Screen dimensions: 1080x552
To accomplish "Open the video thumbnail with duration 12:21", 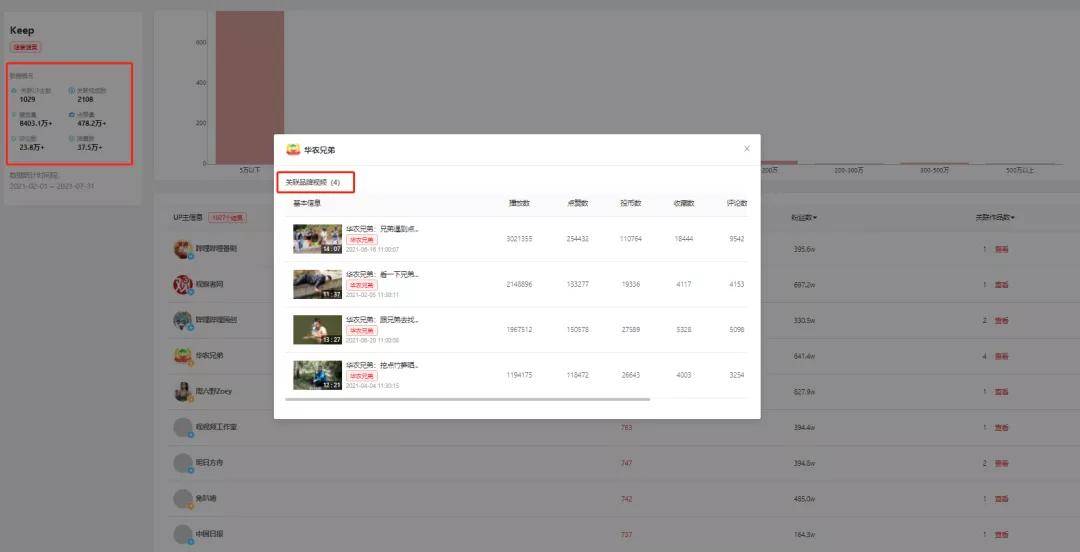I will [317, 375].
